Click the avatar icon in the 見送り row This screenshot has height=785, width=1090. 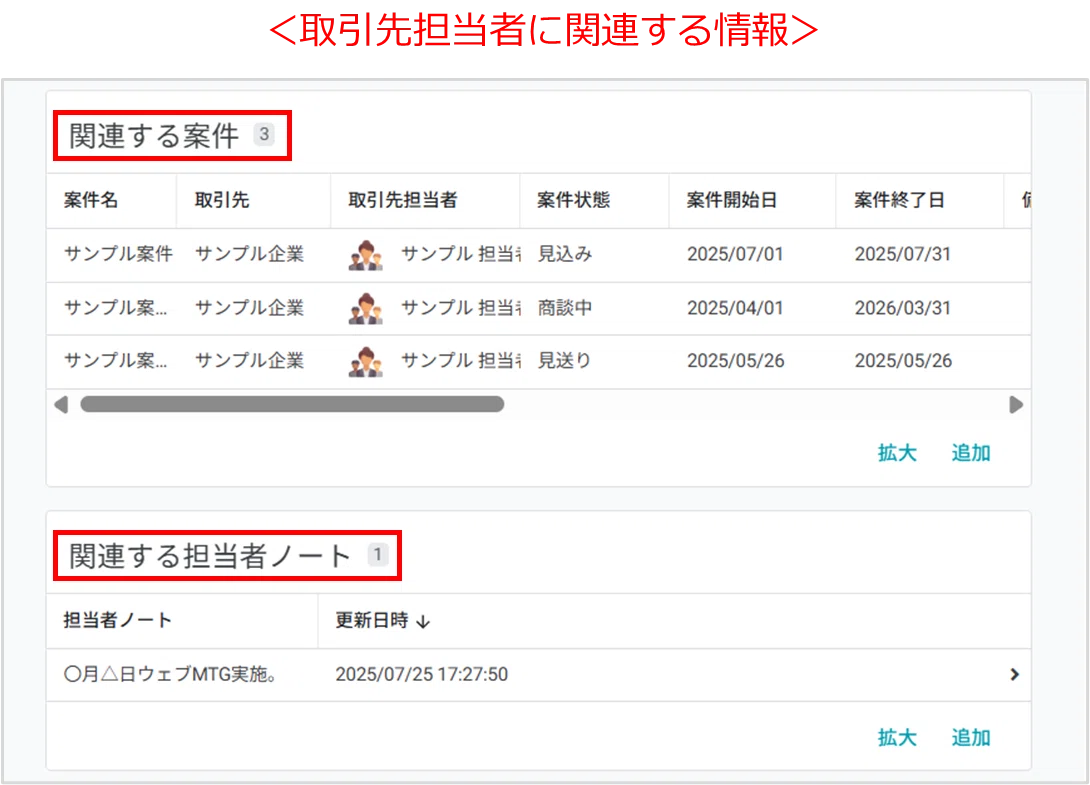tap(366, 362)
